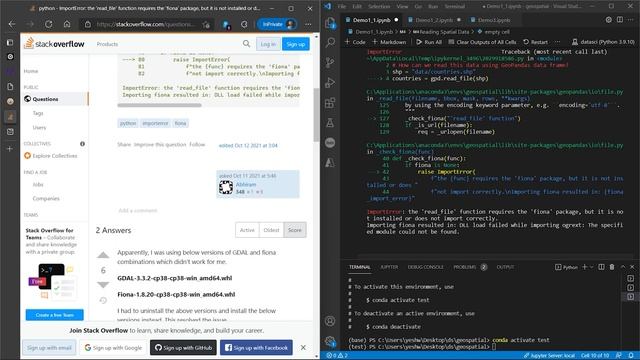Viewport: 640px width, 360px height.
Task: Click Jupyter Server: local status item
Action: 550,356
